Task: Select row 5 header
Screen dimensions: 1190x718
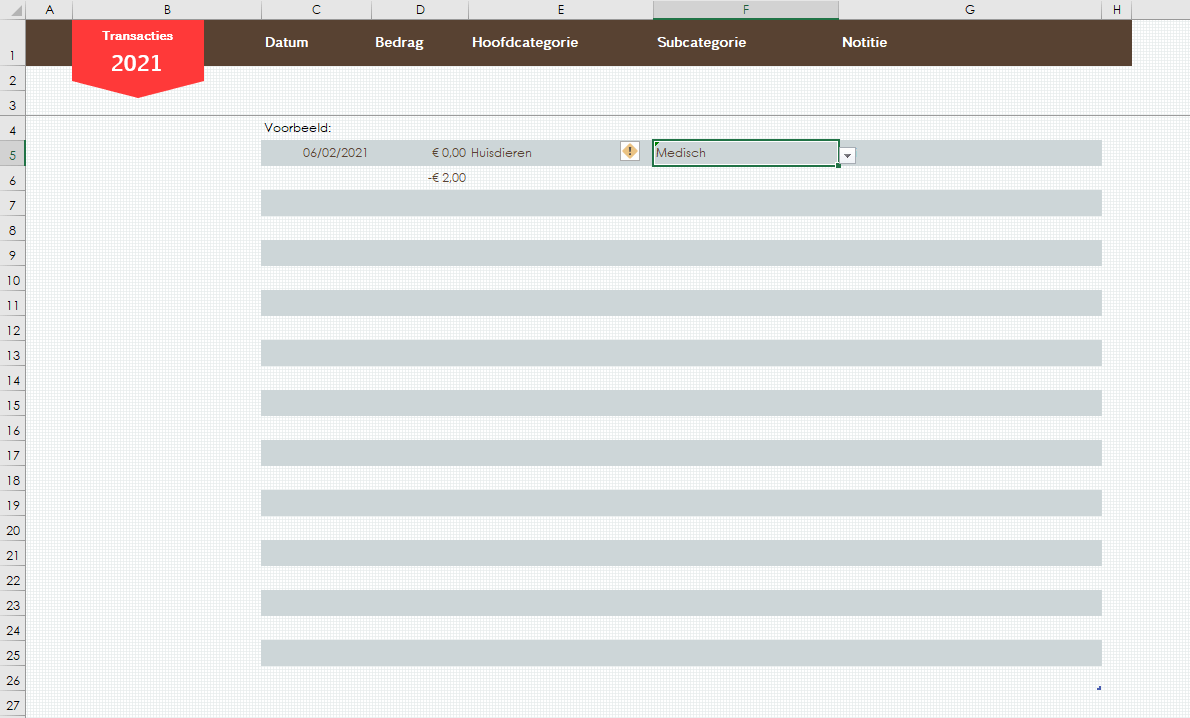Action: (x=13, y=153)
